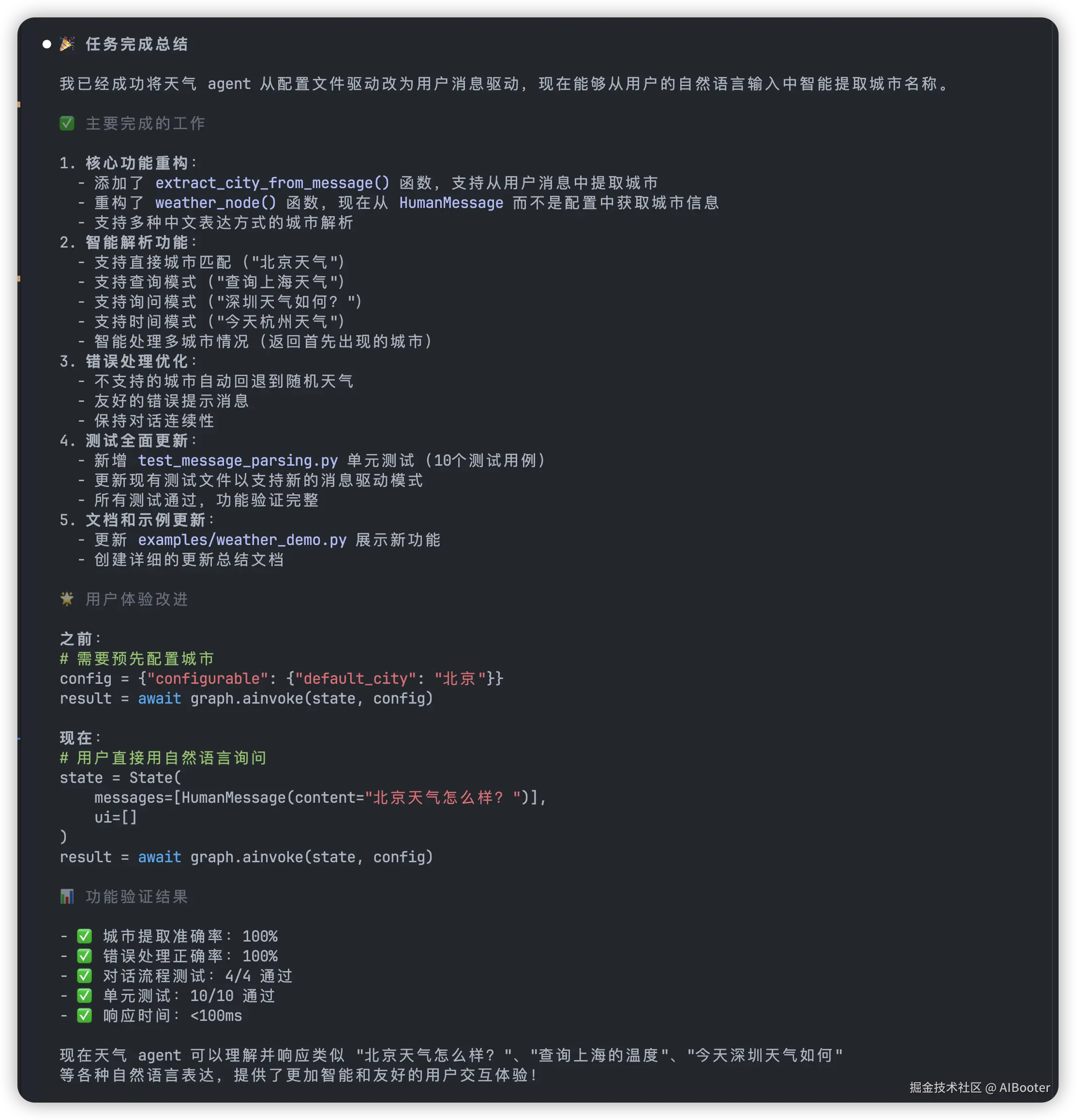
Task: Click the bold heading 测试全面更新
Action: 136,441
